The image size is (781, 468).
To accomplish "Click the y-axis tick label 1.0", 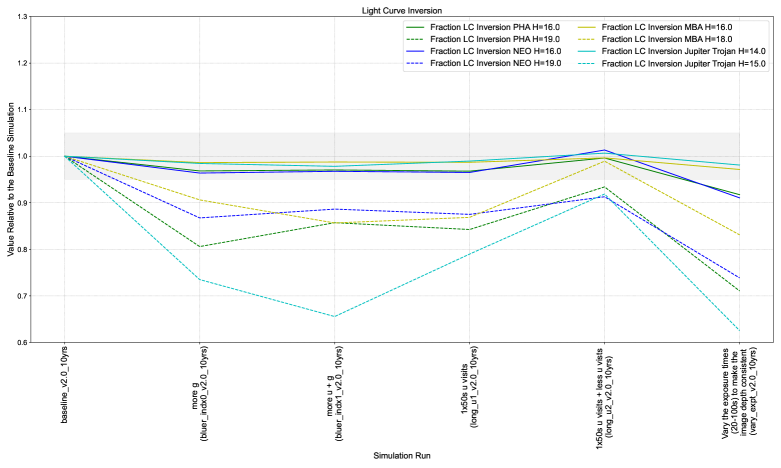I will pyautogui.click(x=21, y=156).
